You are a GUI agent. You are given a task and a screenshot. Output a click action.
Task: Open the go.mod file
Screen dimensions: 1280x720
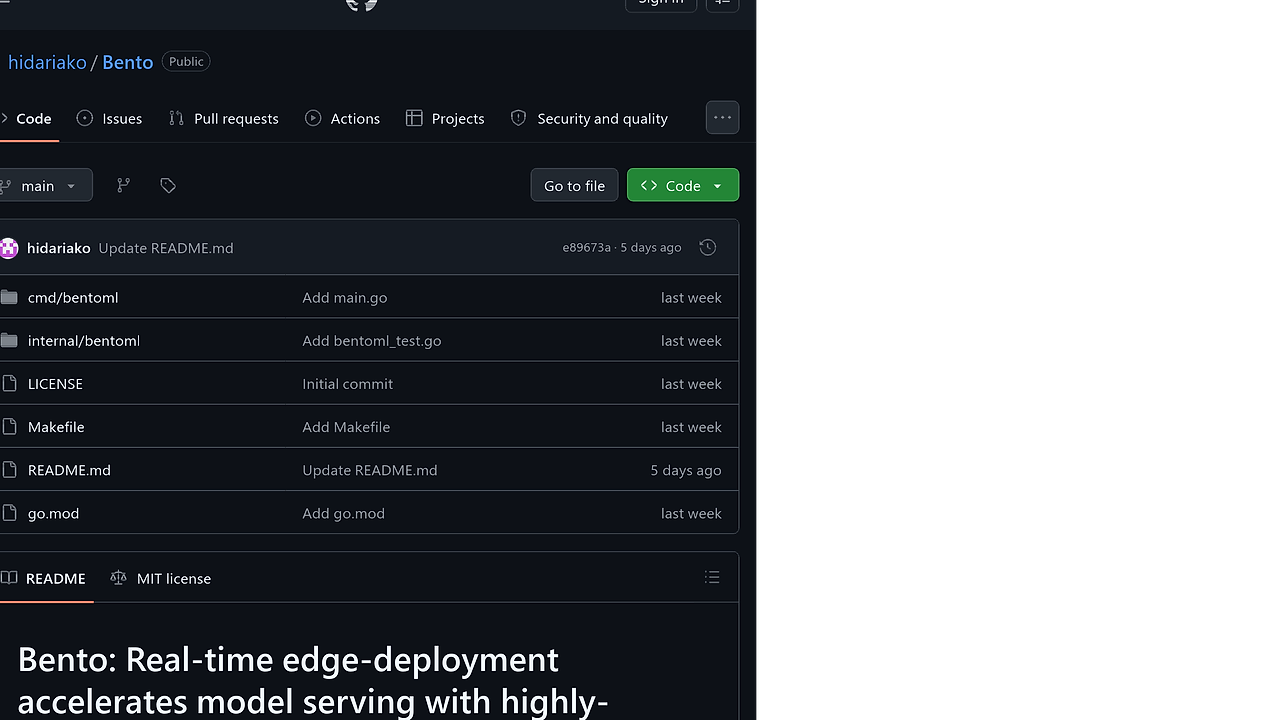click(x=53, y=512)
